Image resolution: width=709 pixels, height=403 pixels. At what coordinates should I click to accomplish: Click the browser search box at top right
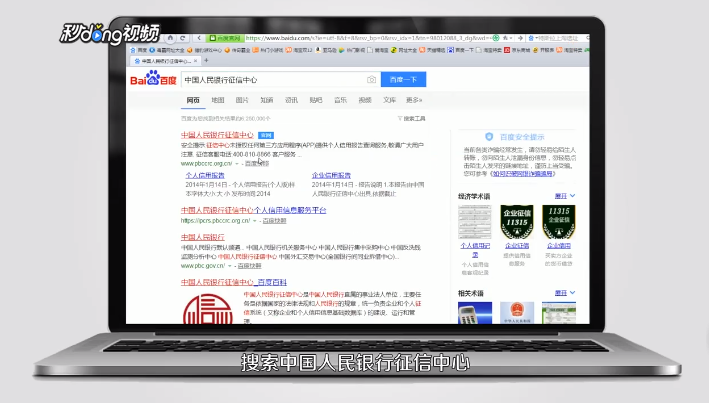point(558,38)
